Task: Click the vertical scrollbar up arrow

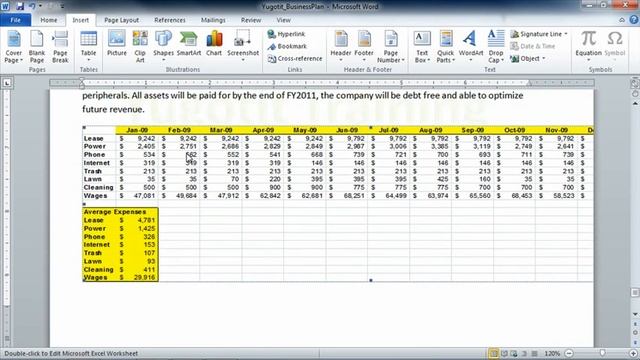Action: 635,103
